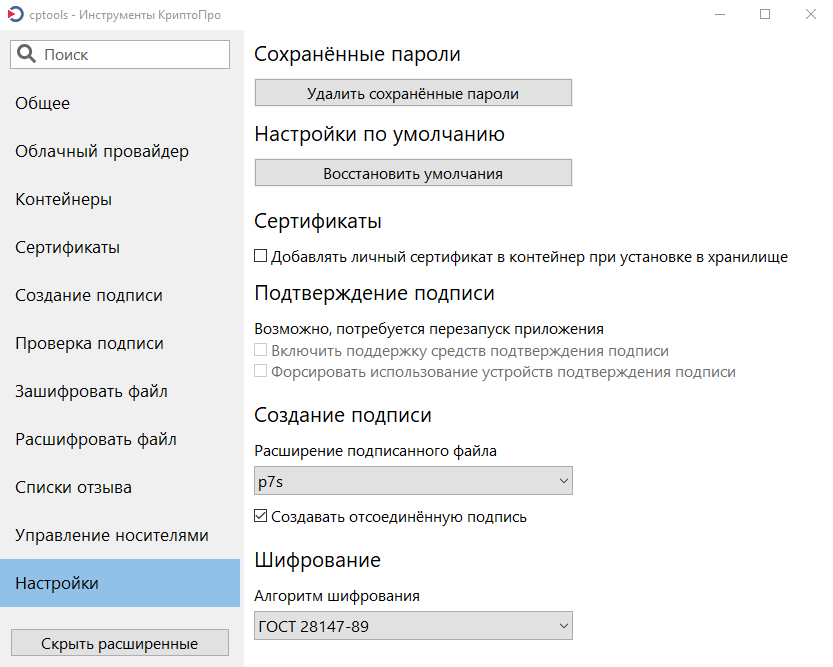Viewport: 833px width, 667px height.
Task: Type in the Поиск search field
Action: coord(130,55)
